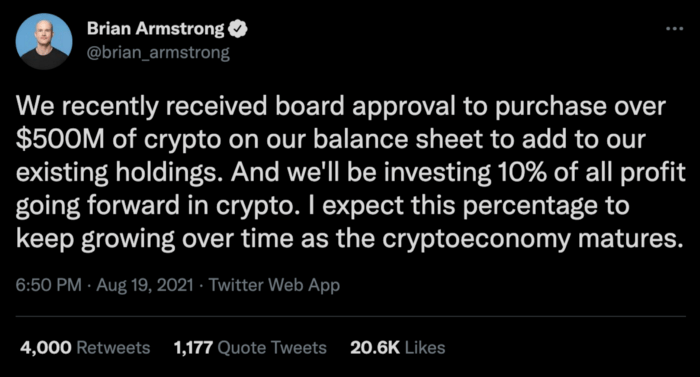Show the Likes label
700x377 pixels.
[425, 348]
